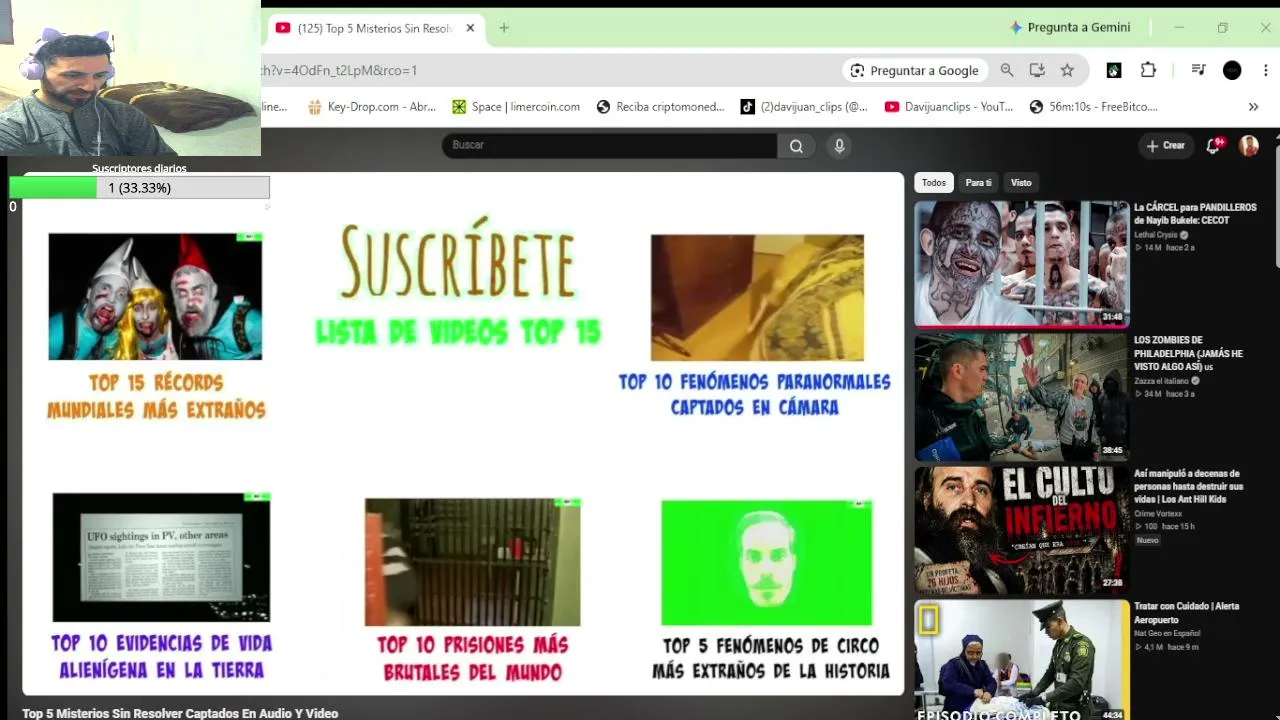Open the Top 15 Récords Mundiales thumbnail
Viewport: 1280px width, 720px height.
coord(155,297)
